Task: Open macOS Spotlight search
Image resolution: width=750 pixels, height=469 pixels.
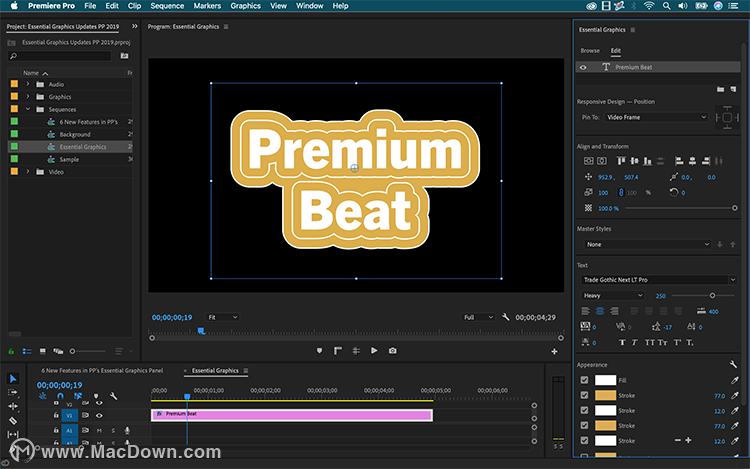Action: pyautogui.click(x=666, y=6)
